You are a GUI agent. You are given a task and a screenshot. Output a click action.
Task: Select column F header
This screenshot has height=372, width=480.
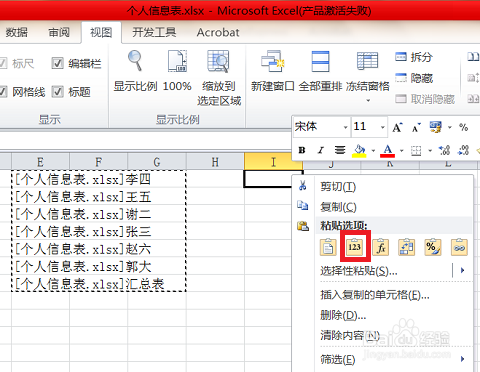click(98, 162)
